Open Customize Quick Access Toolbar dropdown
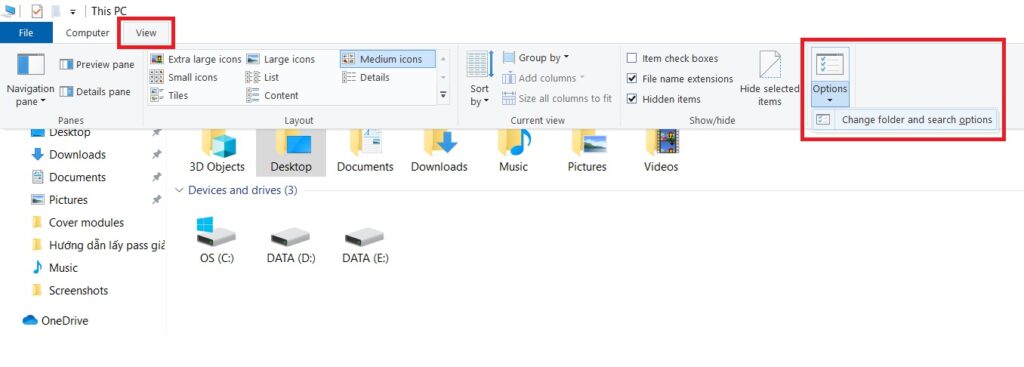This screenshot has height=367, width=1024. 72,12
